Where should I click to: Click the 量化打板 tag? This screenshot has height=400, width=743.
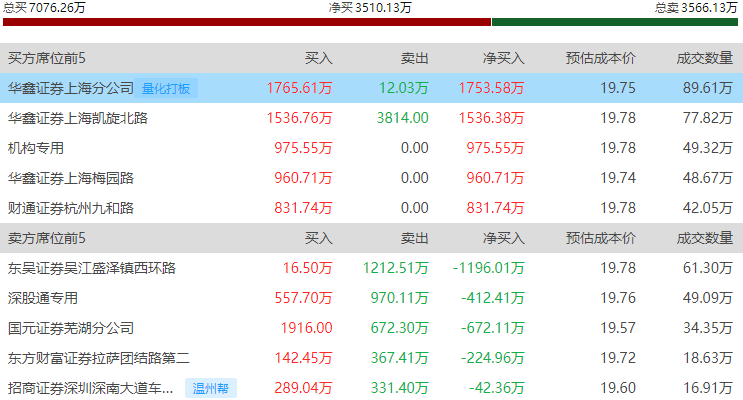166,88
